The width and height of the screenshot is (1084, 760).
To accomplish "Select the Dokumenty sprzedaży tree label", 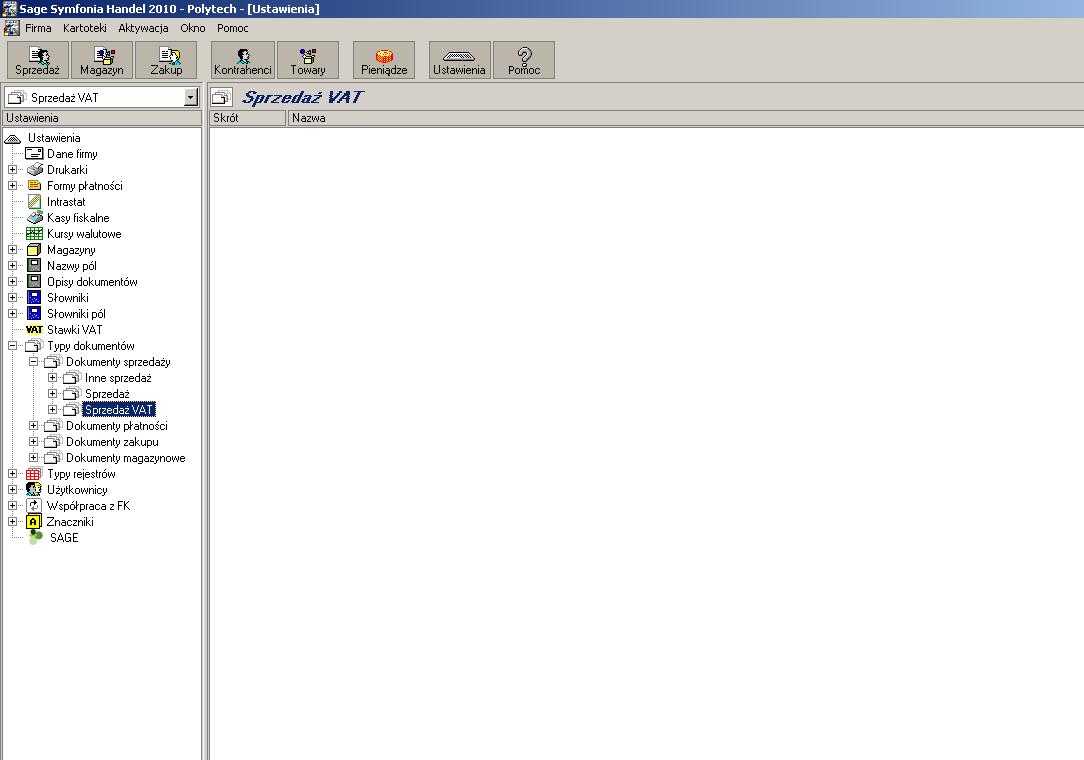I will click(x=118, y=362).
